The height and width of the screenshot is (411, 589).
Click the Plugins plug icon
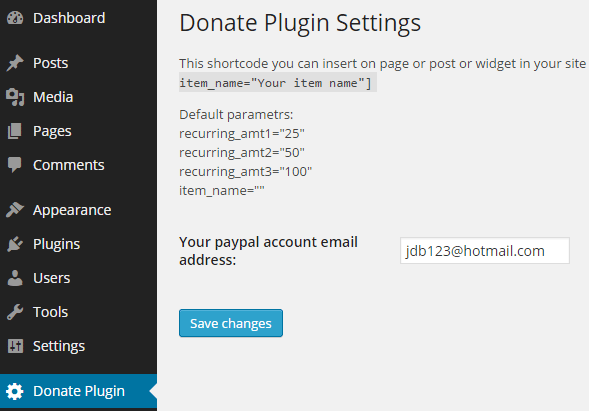point(15,244)
